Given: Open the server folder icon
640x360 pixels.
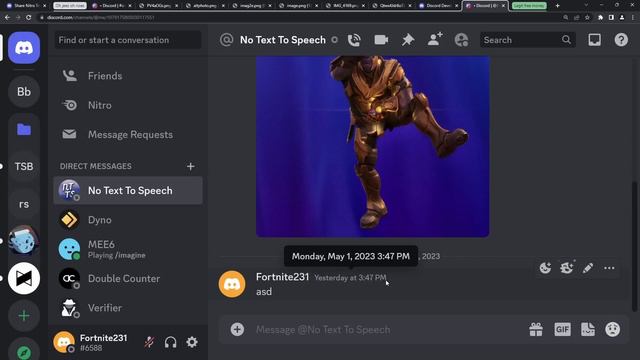Looking at the screenshot, I should (24, 129).
